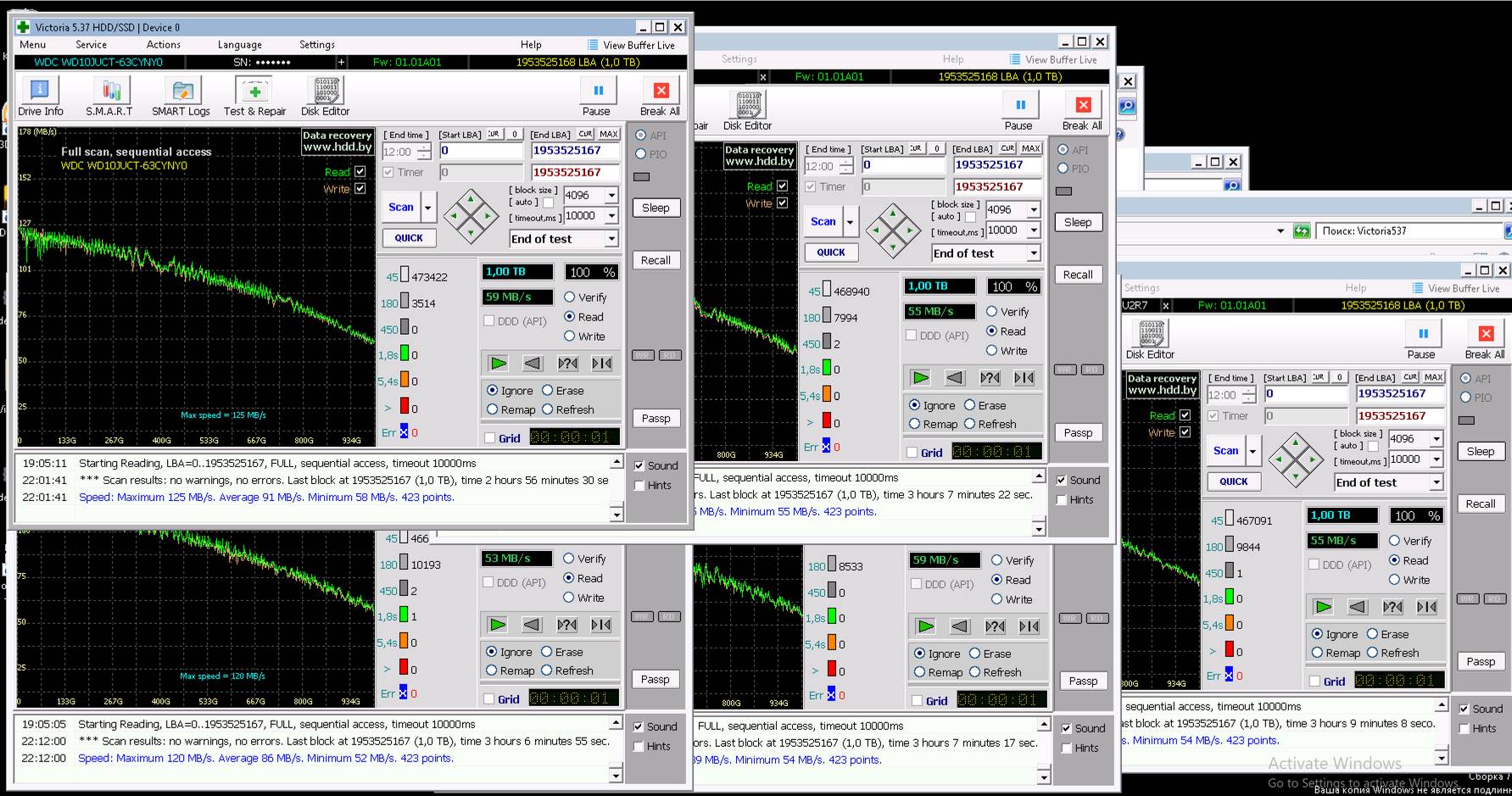
Task: Open block size dropdown in window showing 468940
Action: pos(1033,210)
